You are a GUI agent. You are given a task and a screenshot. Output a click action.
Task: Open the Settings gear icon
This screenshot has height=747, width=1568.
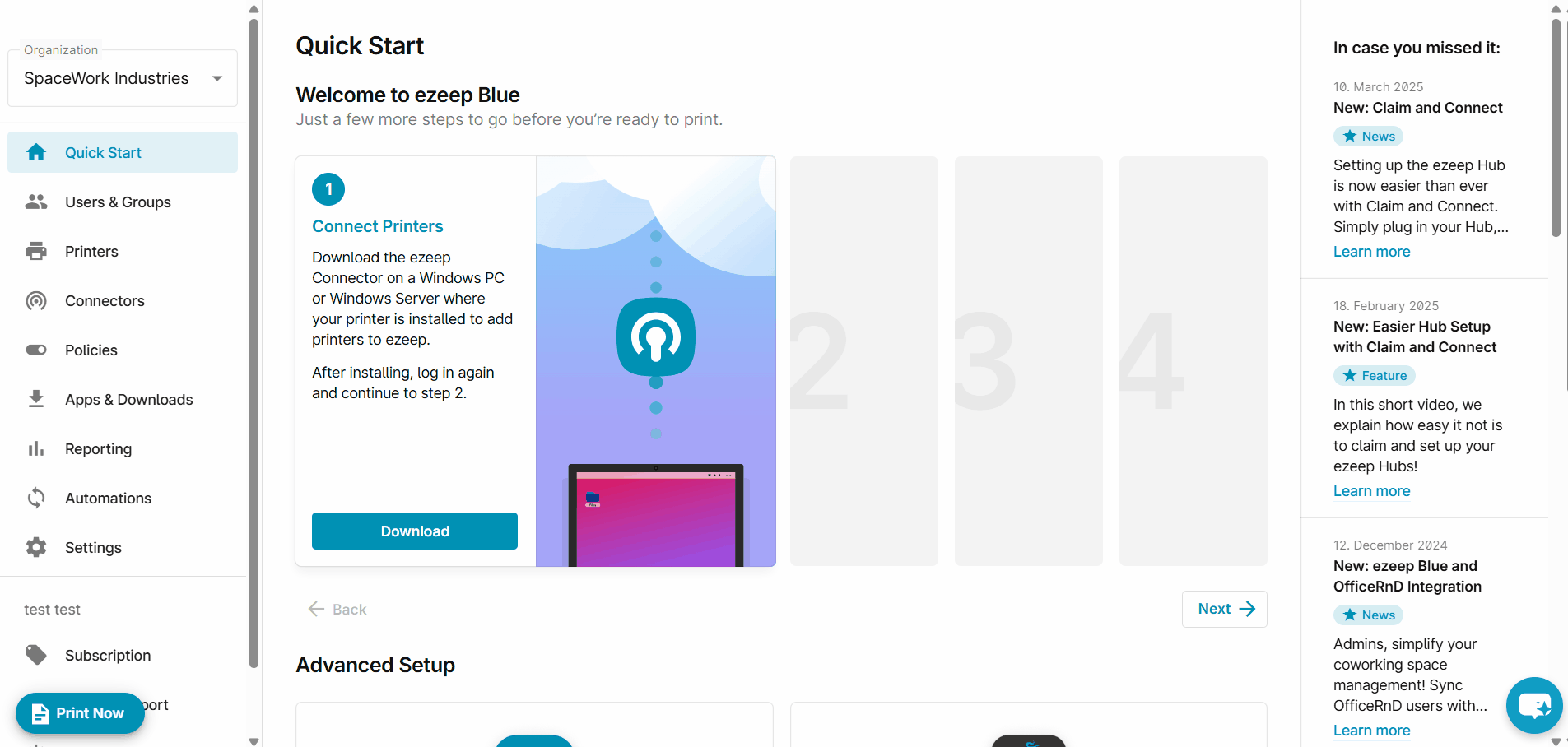(36, 547)
